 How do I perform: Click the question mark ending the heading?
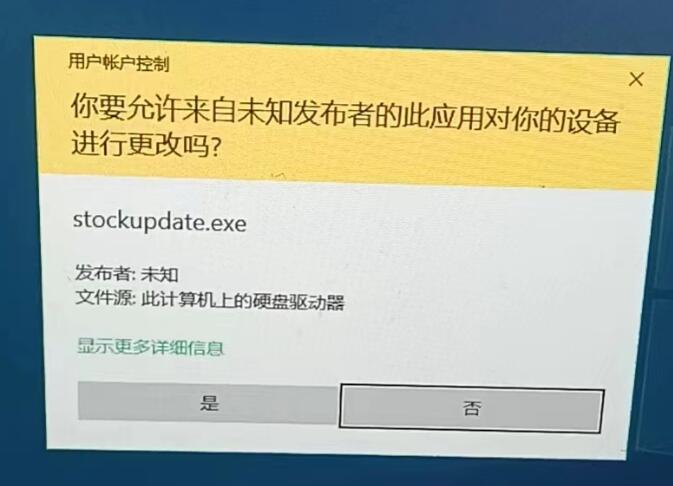(216, 147)
